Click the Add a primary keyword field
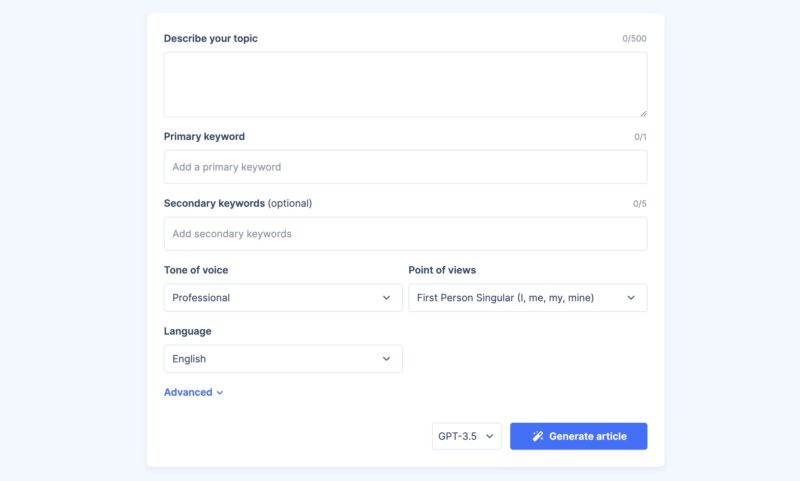 pos(405,167)
